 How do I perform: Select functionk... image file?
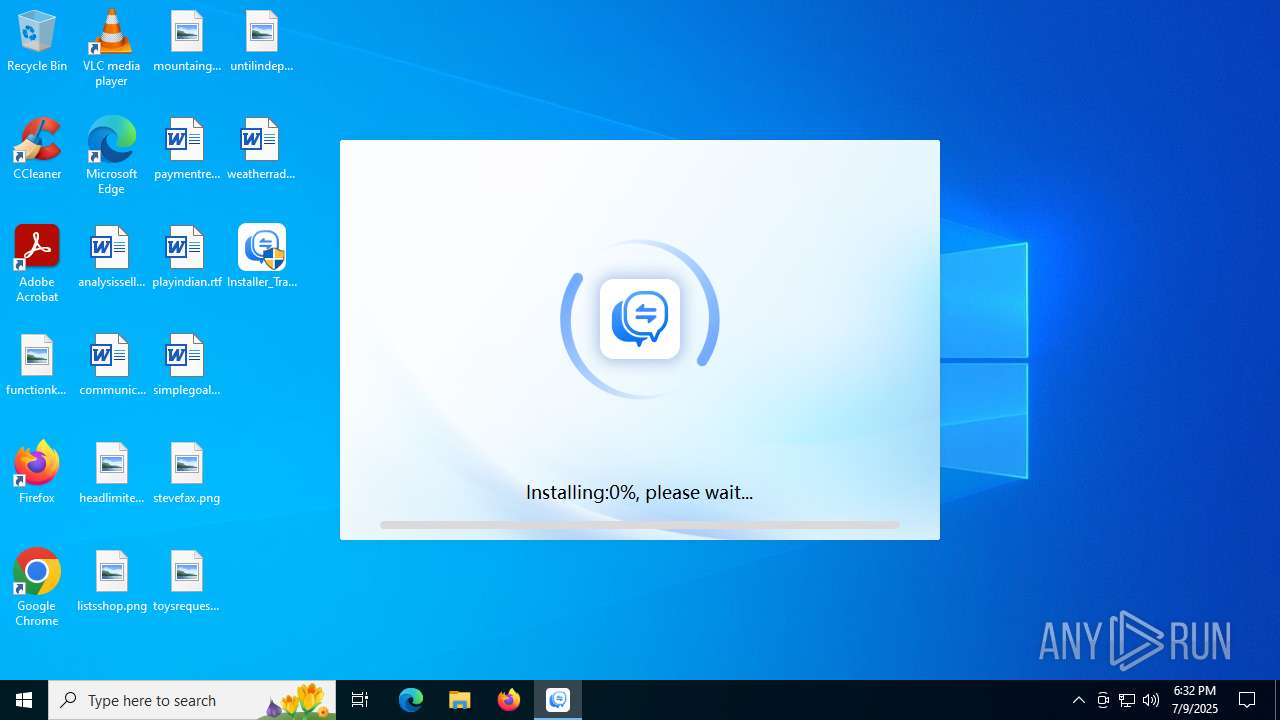(x=37, y=366)
